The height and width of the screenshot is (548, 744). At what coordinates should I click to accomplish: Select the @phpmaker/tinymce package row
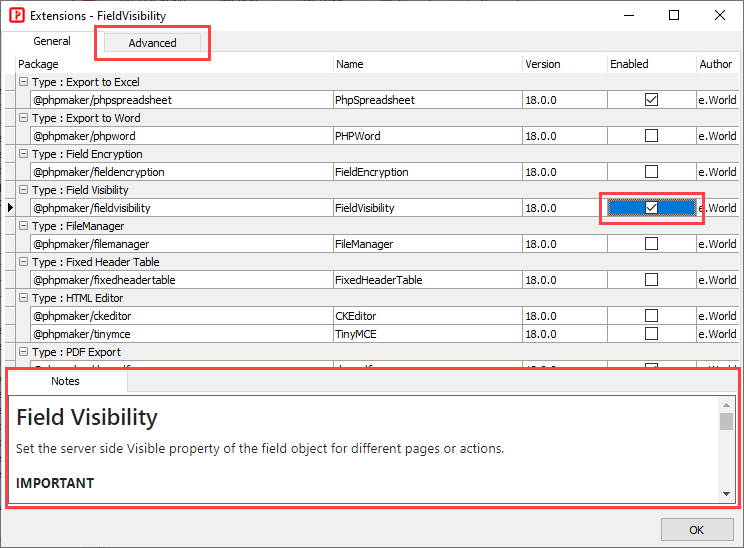click(180, 334)
